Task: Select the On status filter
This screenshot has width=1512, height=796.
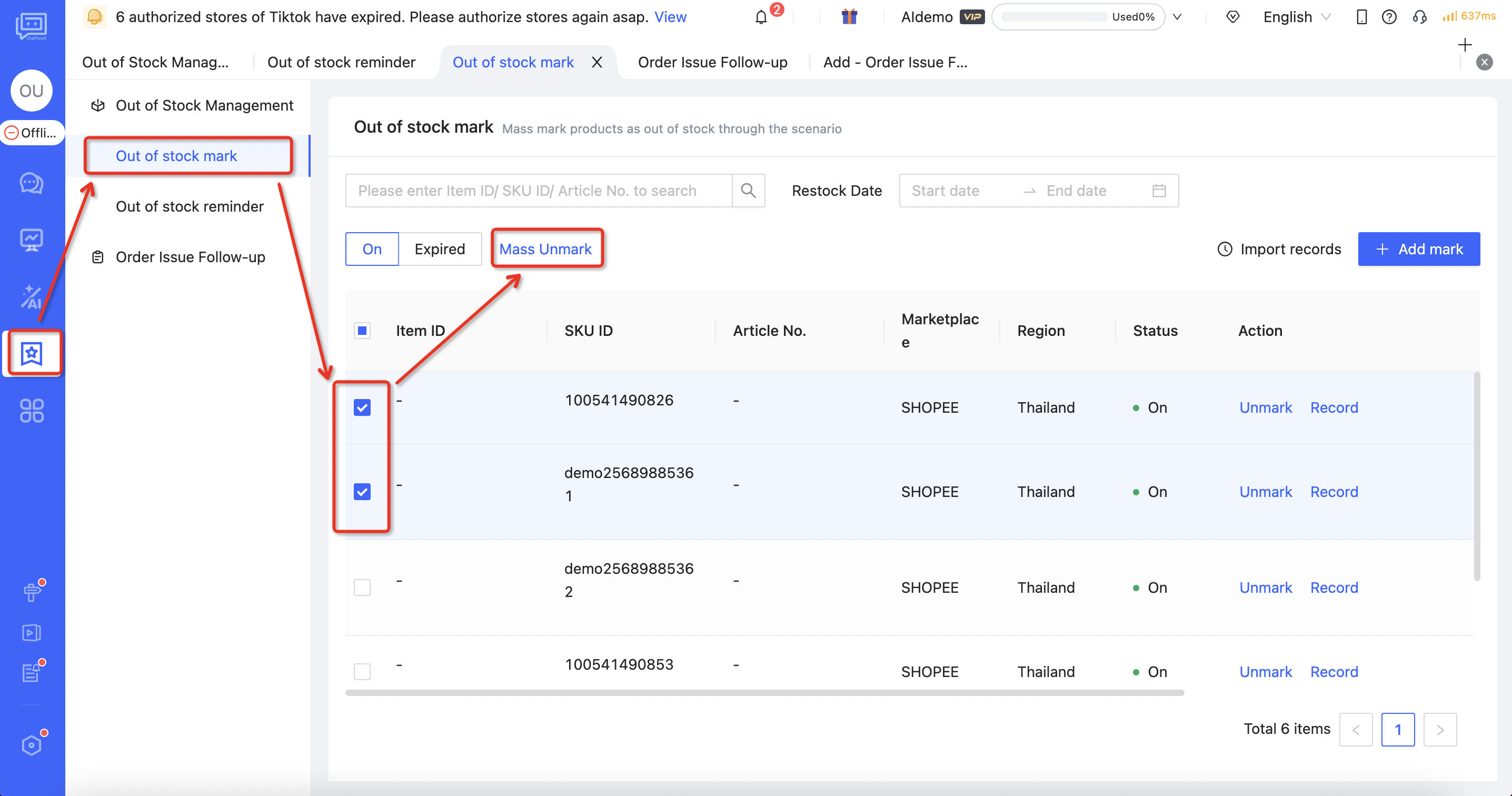Action: (x=372, y=249)
